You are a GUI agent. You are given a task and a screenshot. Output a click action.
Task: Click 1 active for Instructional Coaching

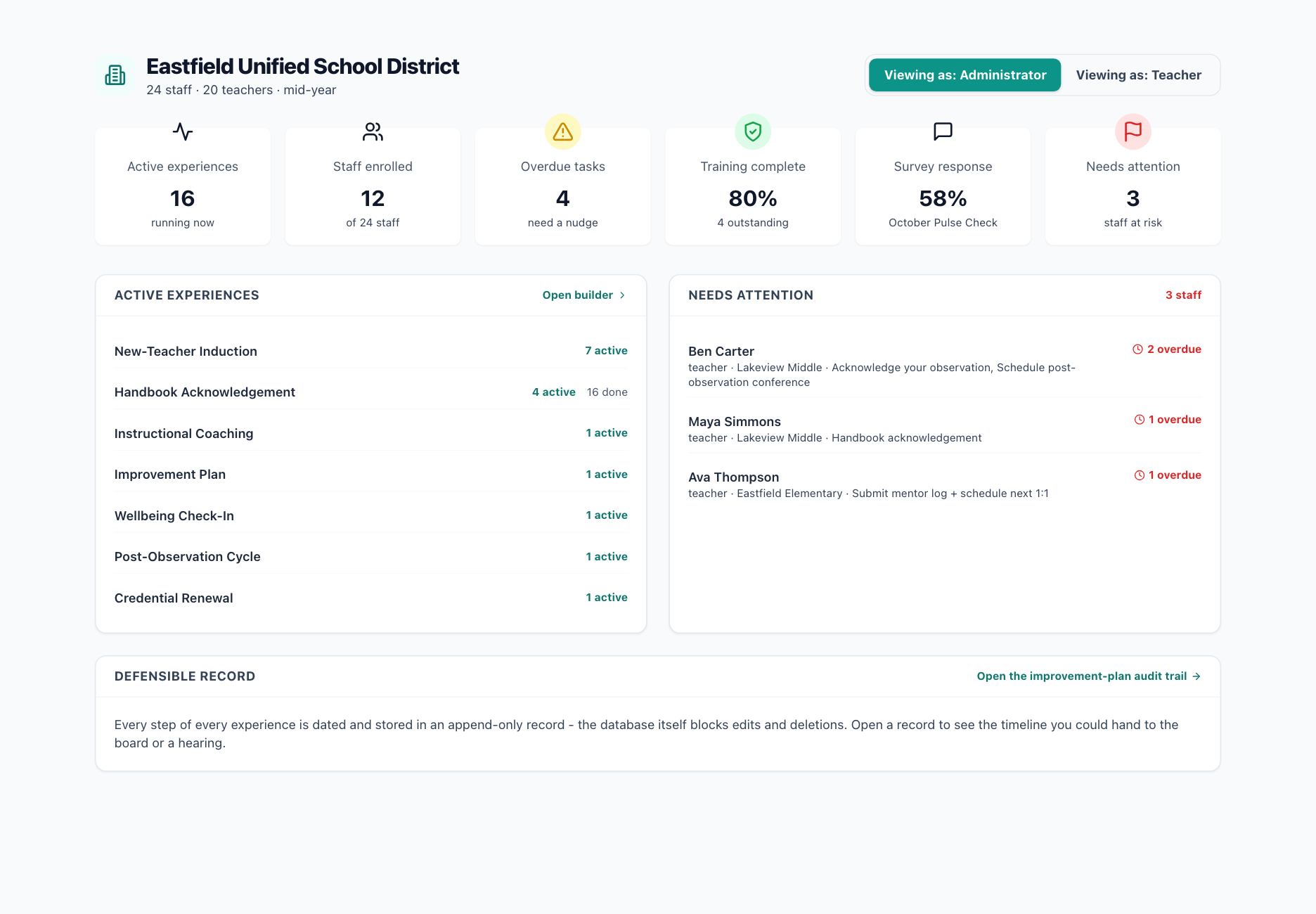(x=607, y=433)
